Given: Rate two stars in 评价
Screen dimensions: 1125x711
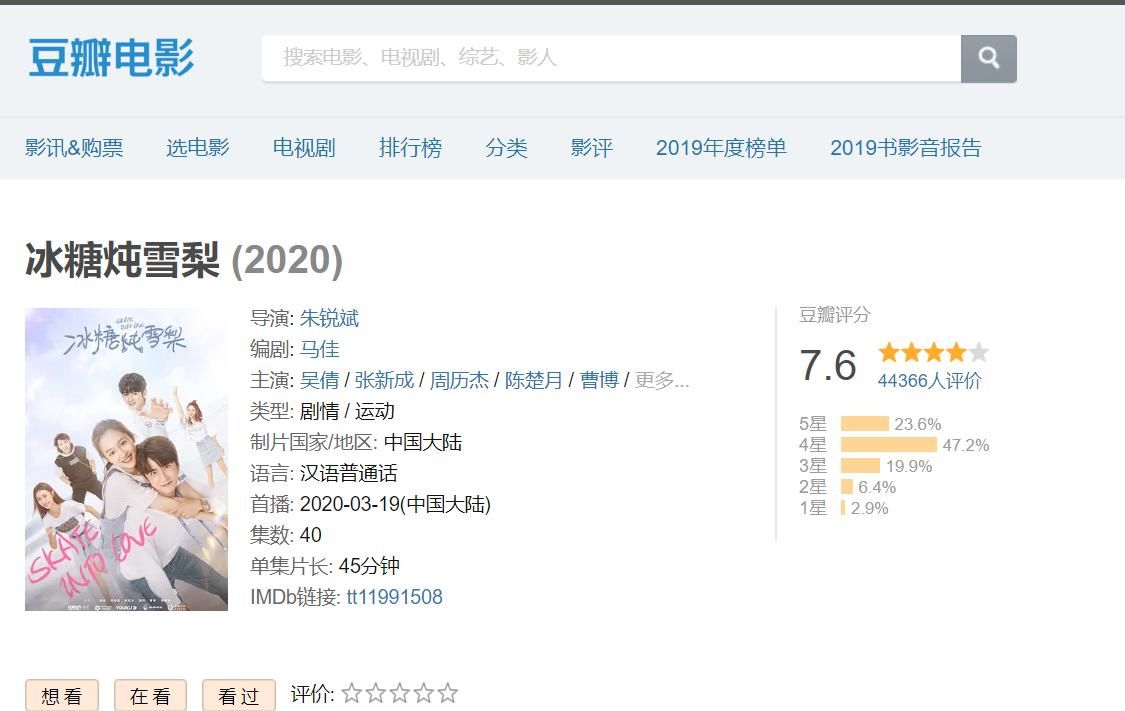Looking at the screenshot, I should click(x=376, y=694).
